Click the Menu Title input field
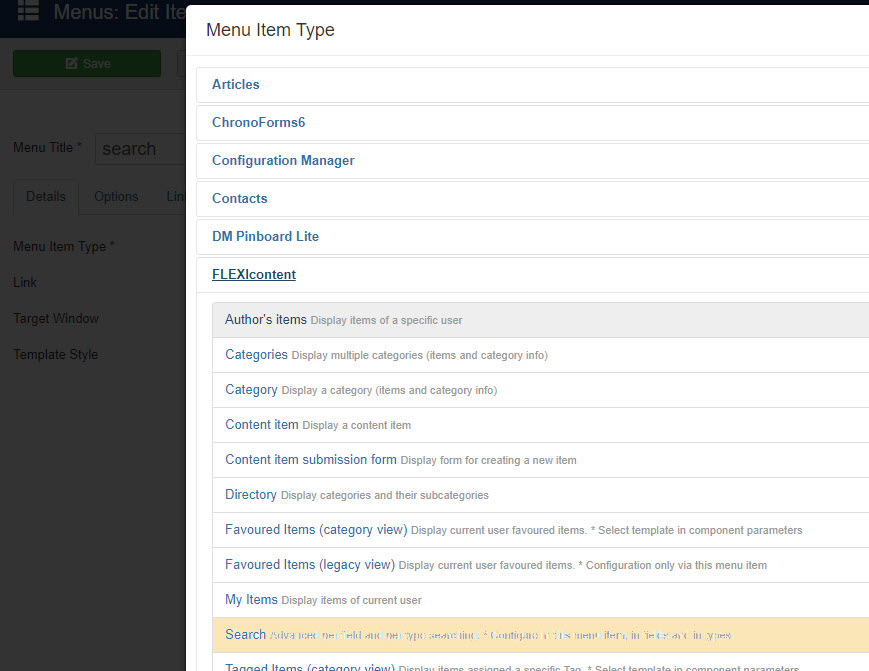The image size is (869, 671). [140, 149]
